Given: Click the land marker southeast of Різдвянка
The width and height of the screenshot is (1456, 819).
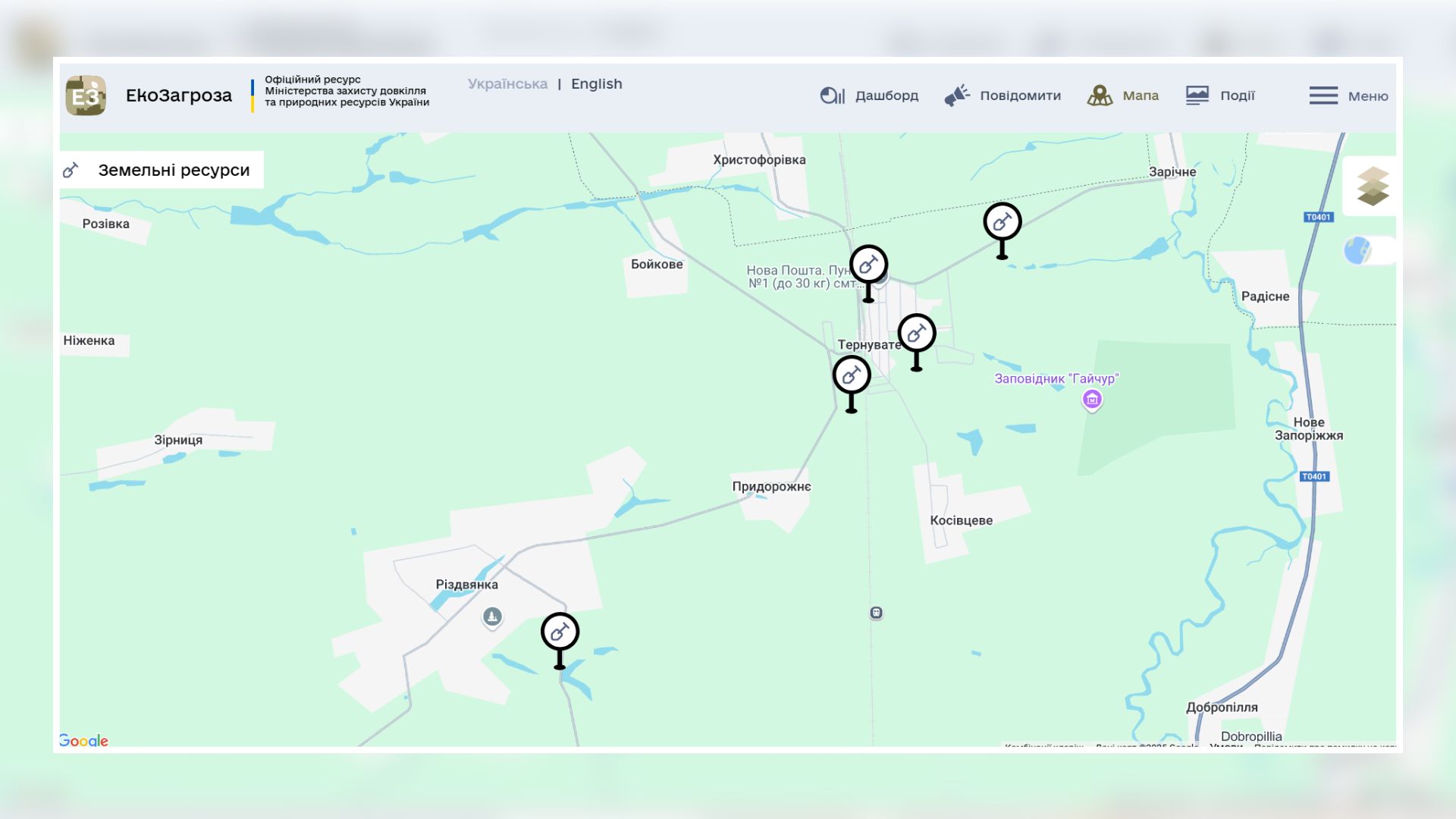Looking at the screenshot, I should [x=560, y=632].
